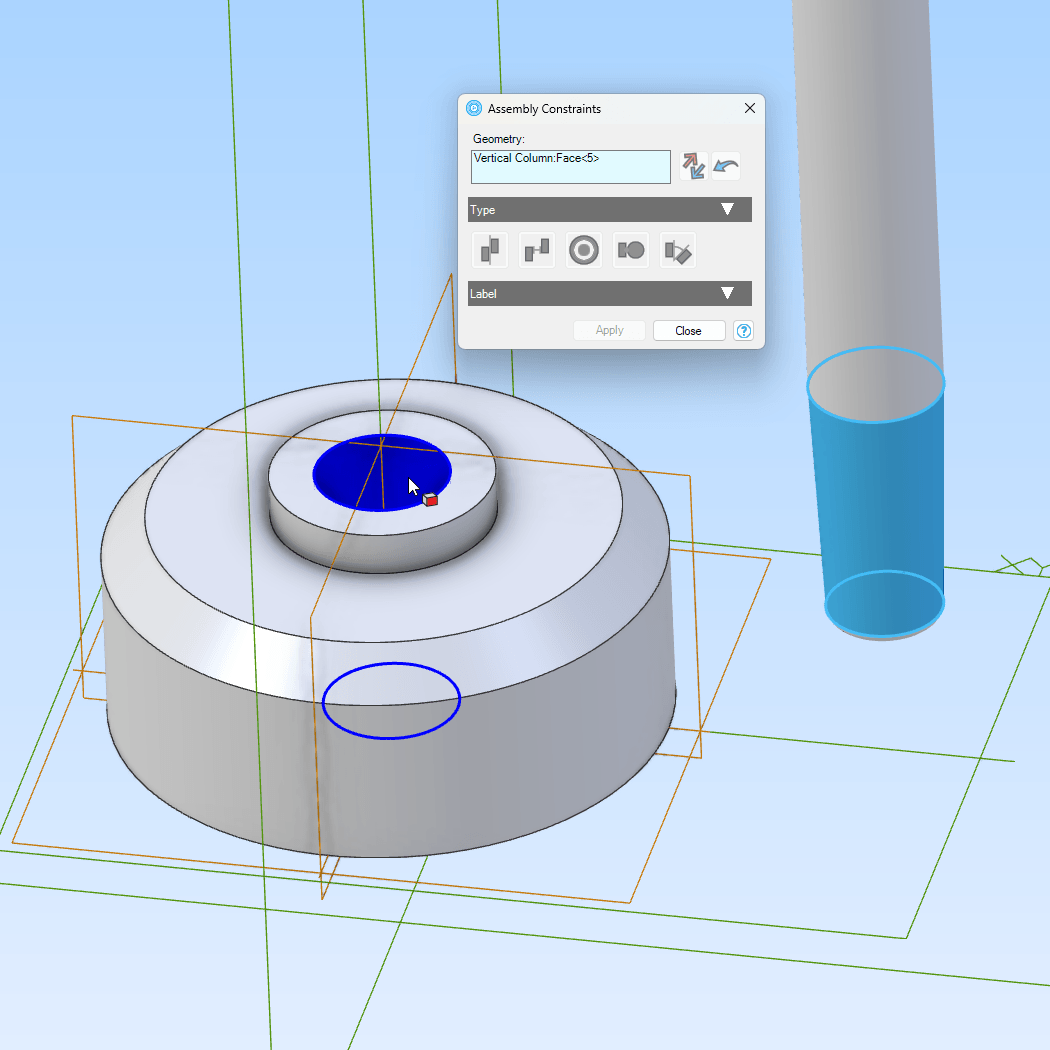Screen dimensions: 1050x1050
Task: Select the highlighted blue boss face
Action: [x=380, y=472]
